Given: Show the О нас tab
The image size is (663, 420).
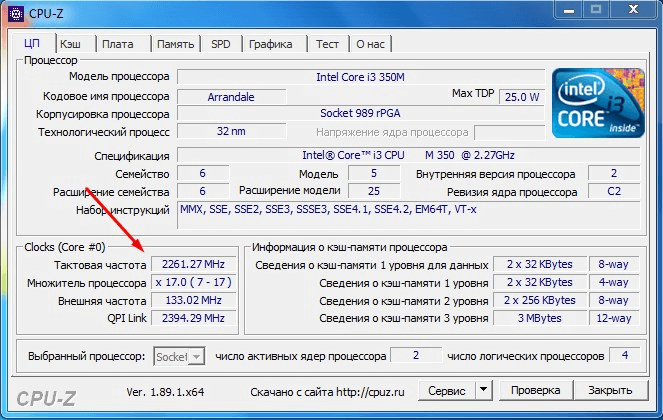Looking at the screenshot, I should 370,44.
